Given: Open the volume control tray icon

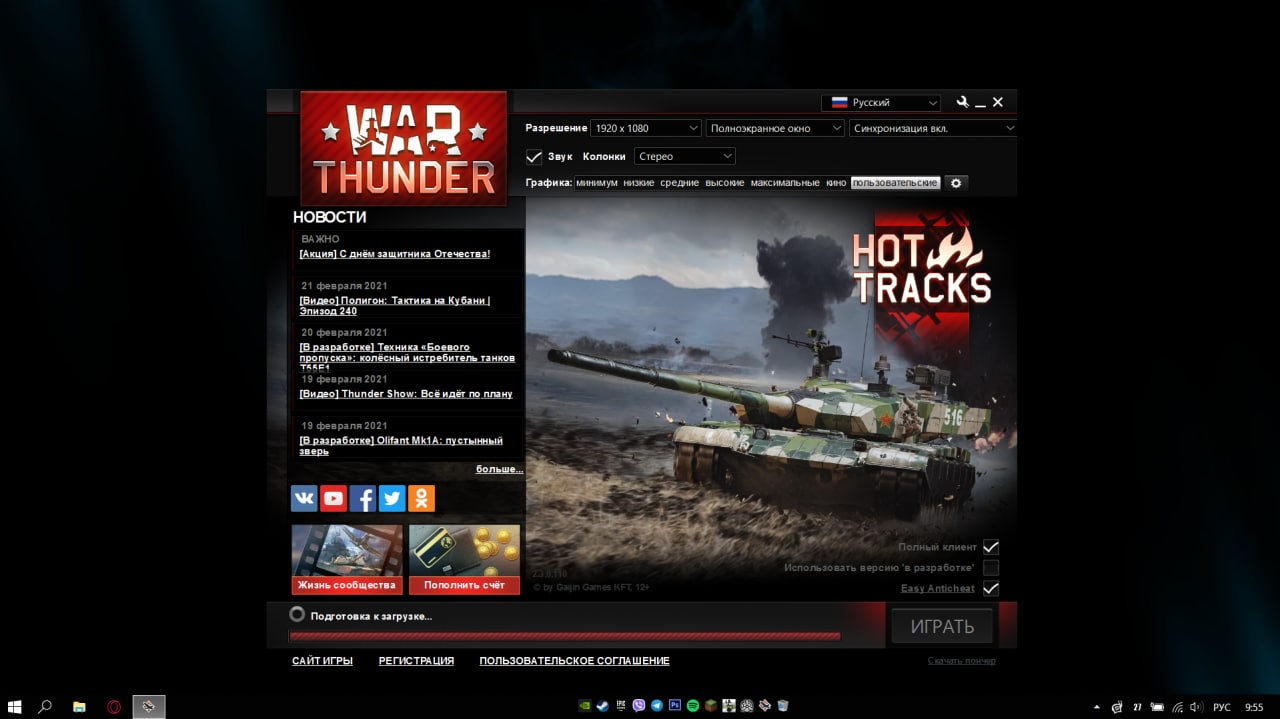Looking at the screenshot, I should (1196, 706).
